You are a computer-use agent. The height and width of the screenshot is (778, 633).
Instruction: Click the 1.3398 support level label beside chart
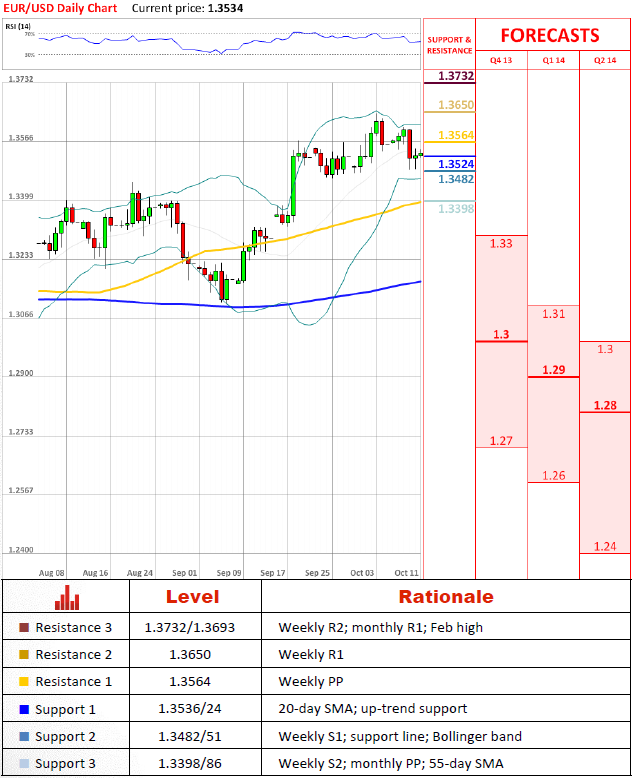(456, 208)
